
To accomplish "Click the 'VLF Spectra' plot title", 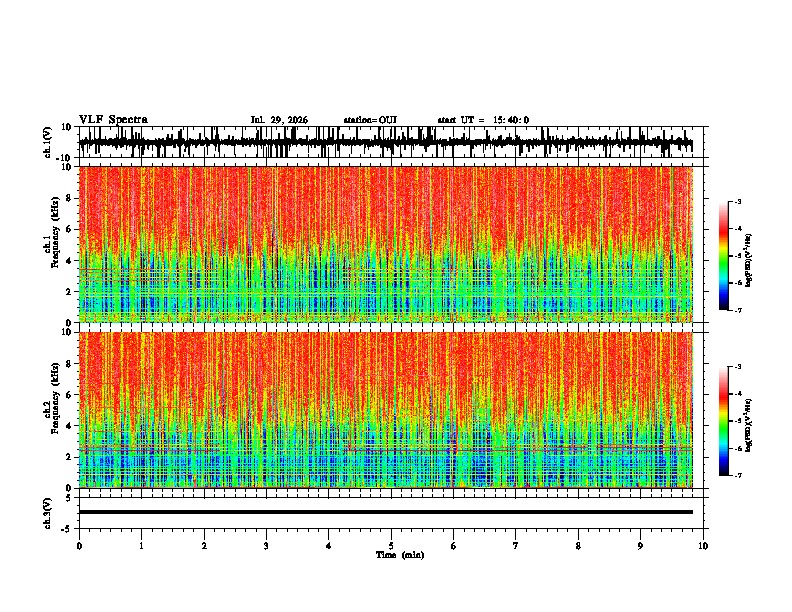I will point(113,120).
